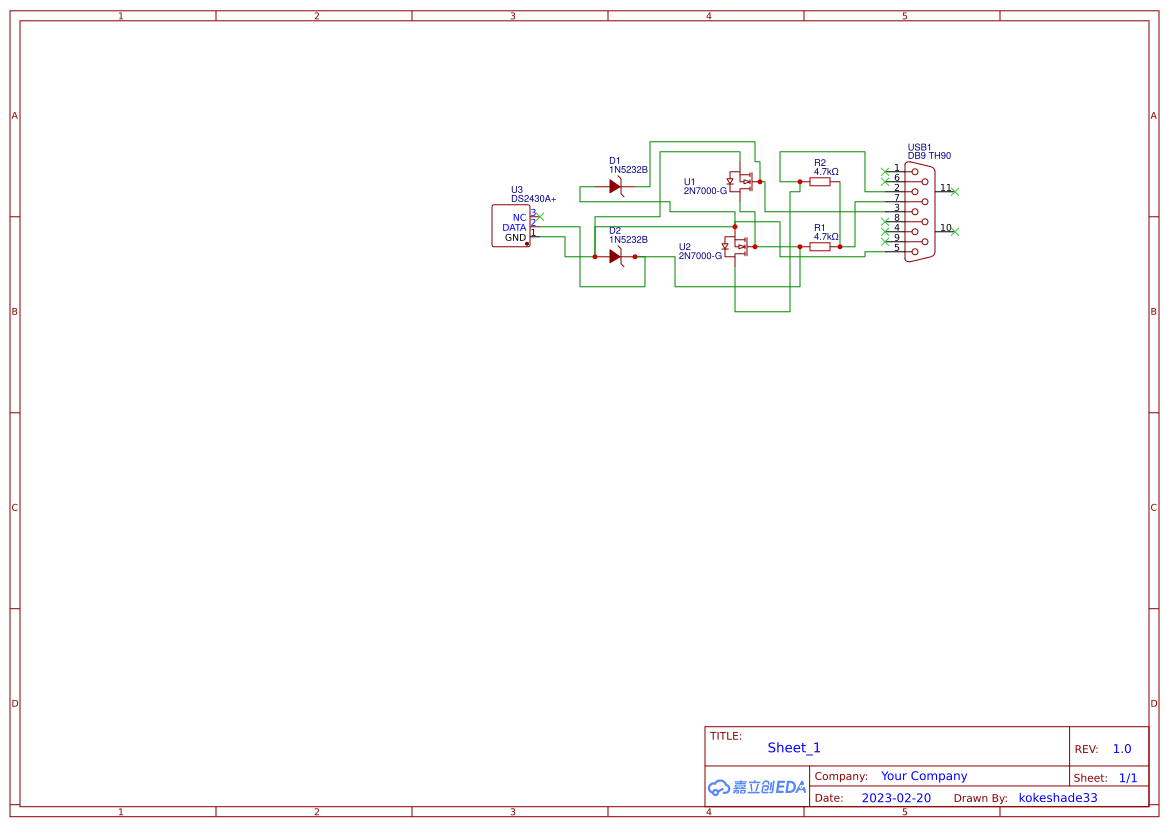Click the kokeshade33 drawn-by text
1169x827 pixels.
point(1057,797)
